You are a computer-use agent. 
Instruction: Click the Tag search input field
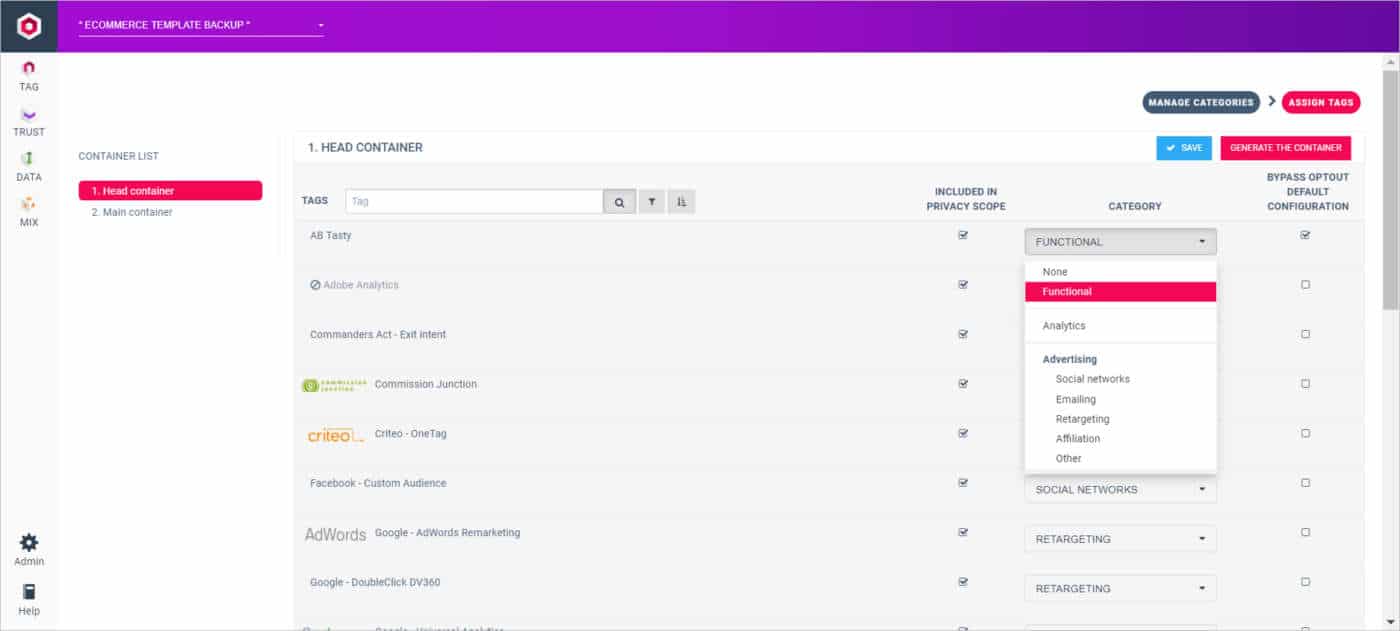point(474,202)
